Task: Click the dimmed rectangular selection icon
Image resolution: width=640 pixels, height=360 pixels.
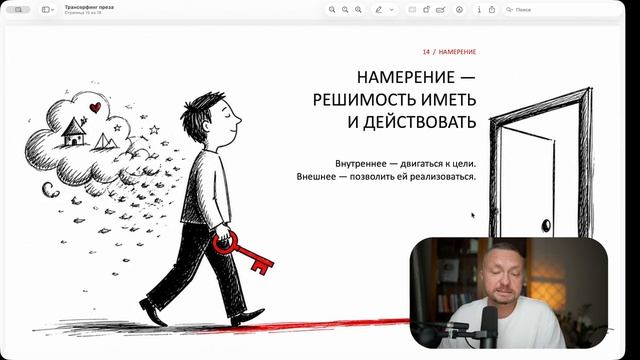Action: tap(412, 9)
